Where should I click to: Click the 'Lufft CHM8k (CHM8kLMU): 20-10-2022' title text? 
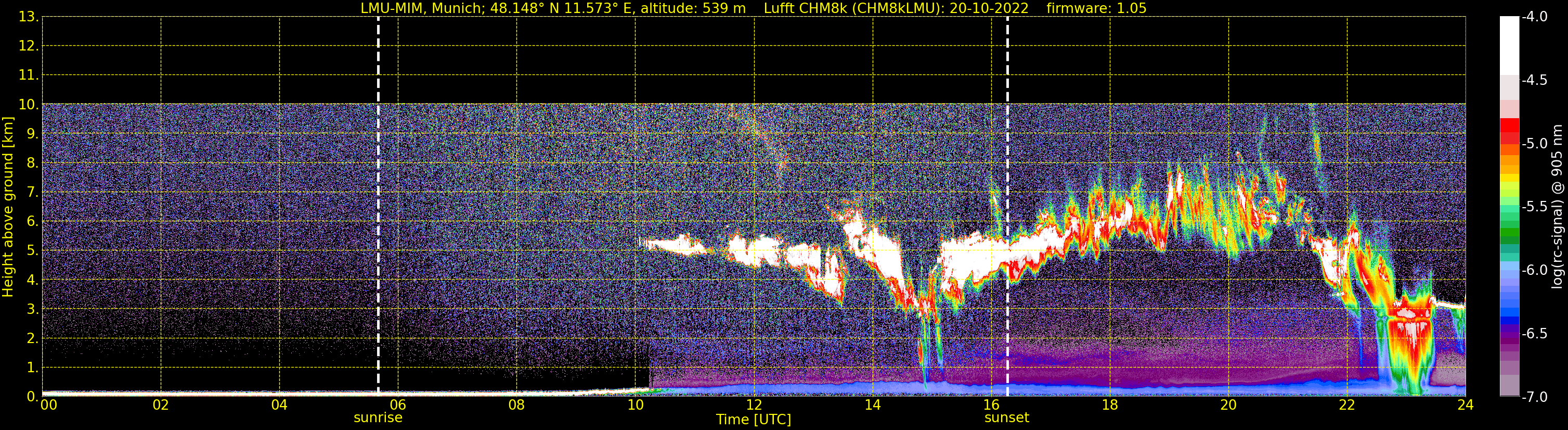click(896, 8)
